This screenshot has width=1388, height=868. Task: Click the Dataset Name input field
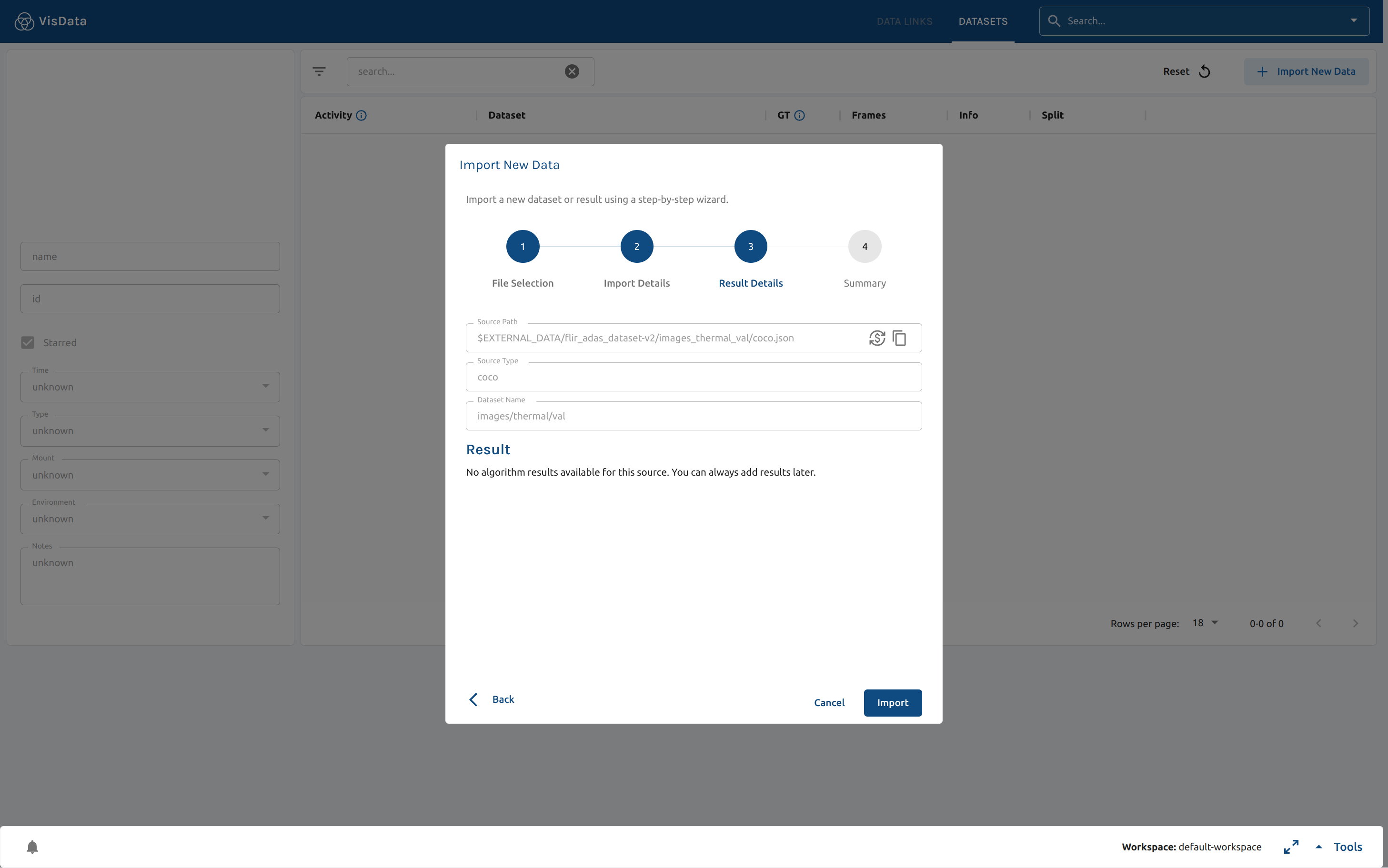point(693,415)
